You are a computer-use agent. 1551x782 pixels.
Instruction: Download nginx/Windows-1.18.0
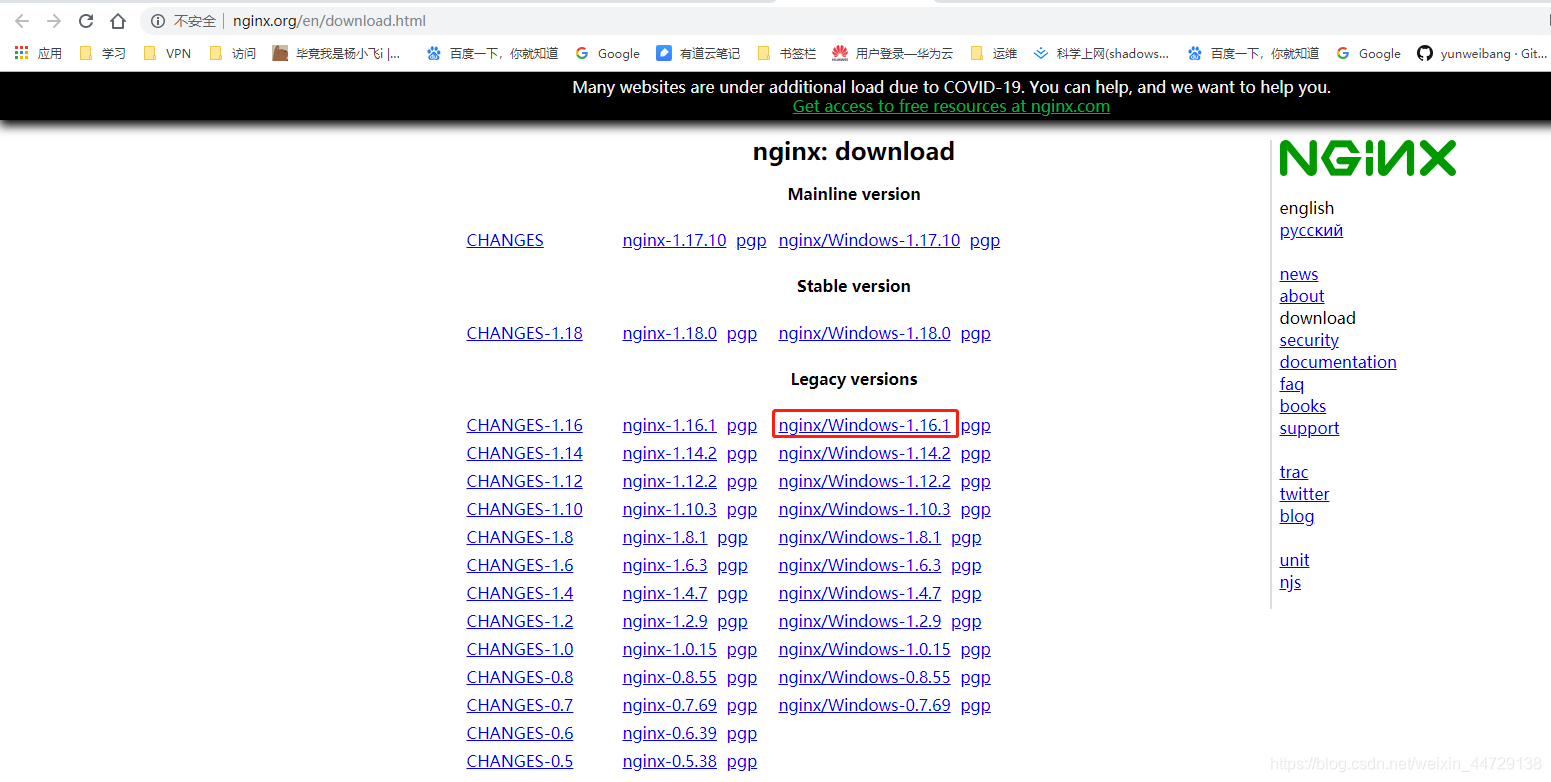(x=864, y=333)
